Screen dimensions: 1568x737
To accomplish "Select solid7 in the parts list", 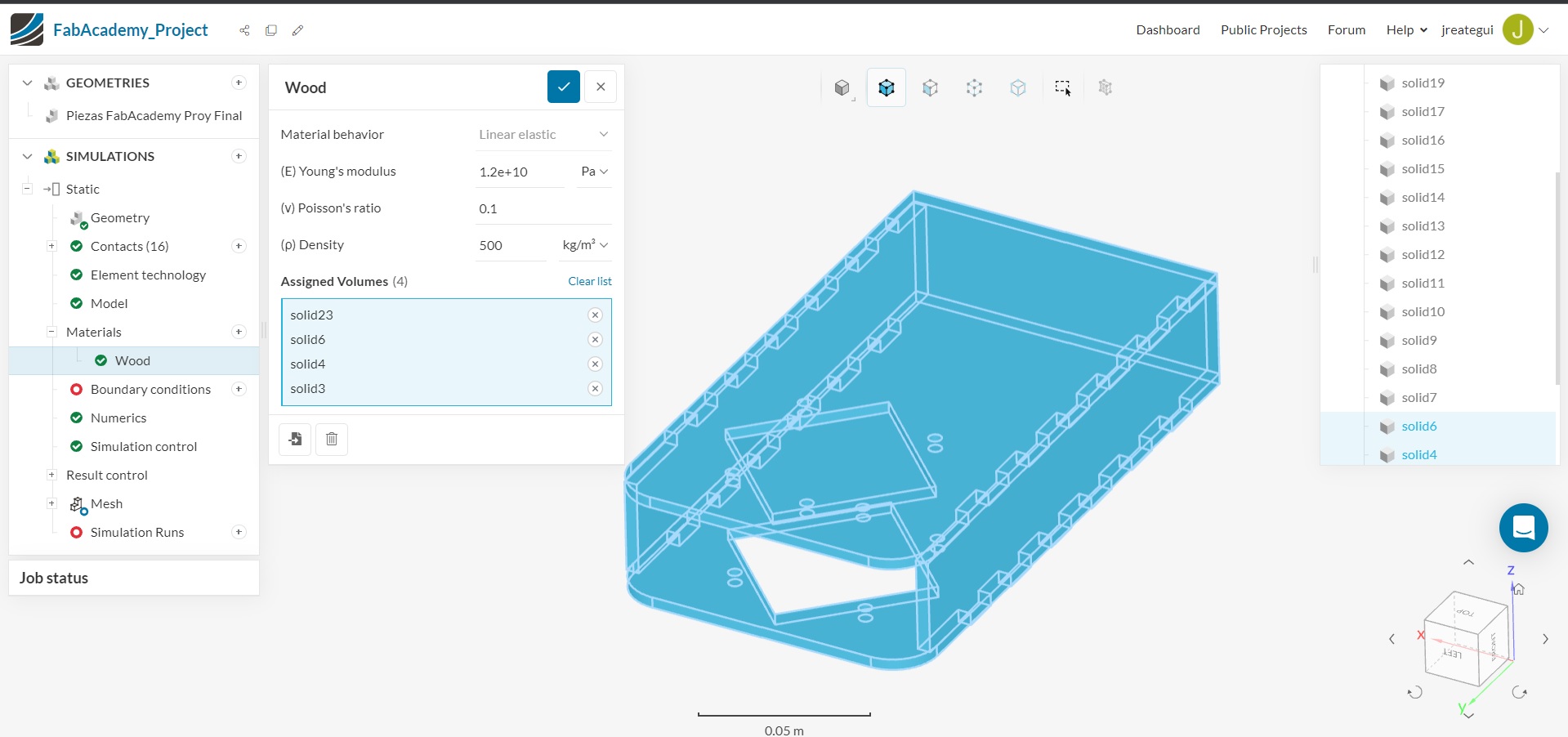I will coord(1418,397).
